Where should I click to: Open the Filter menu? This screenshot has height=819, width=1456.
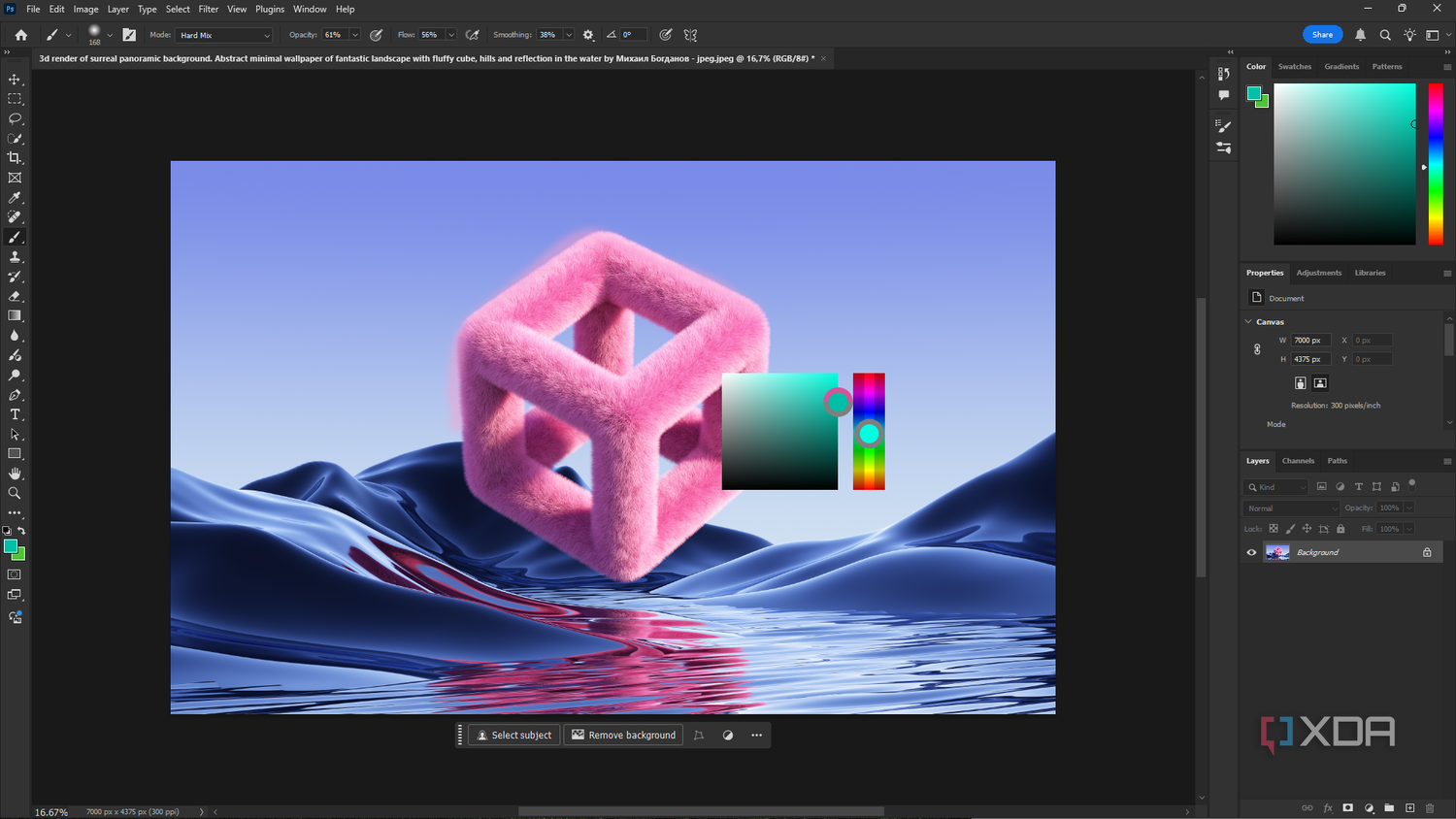pyautogui.click(x=209, y=9)
